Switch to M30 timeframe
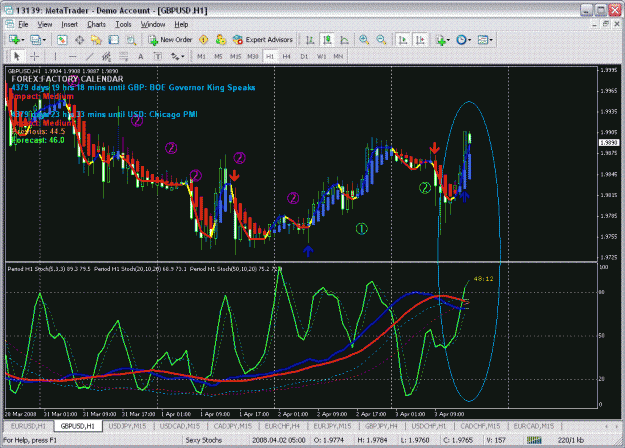 coord(253,57)
